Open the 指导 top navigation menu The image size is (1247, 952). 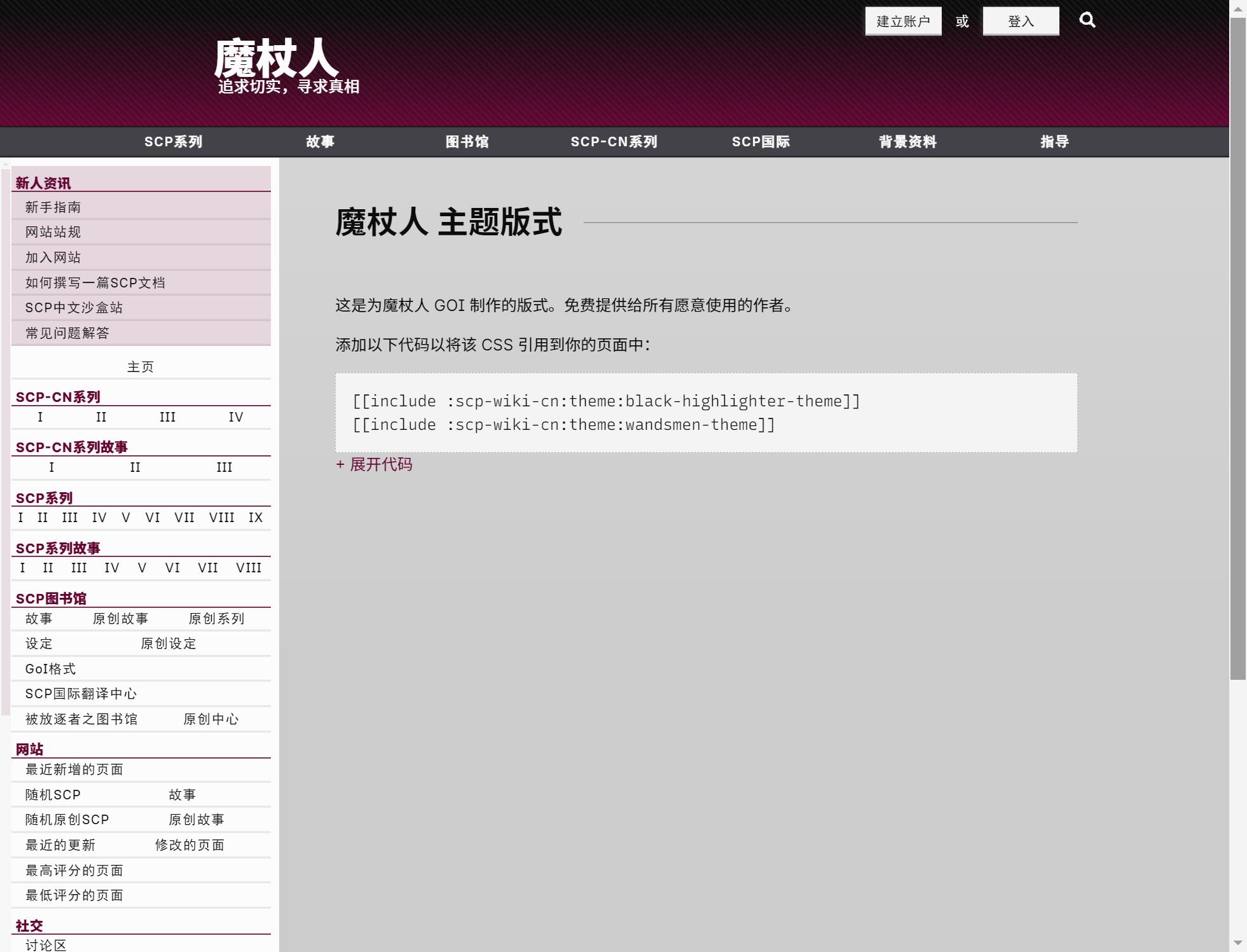pos(1054,142)
